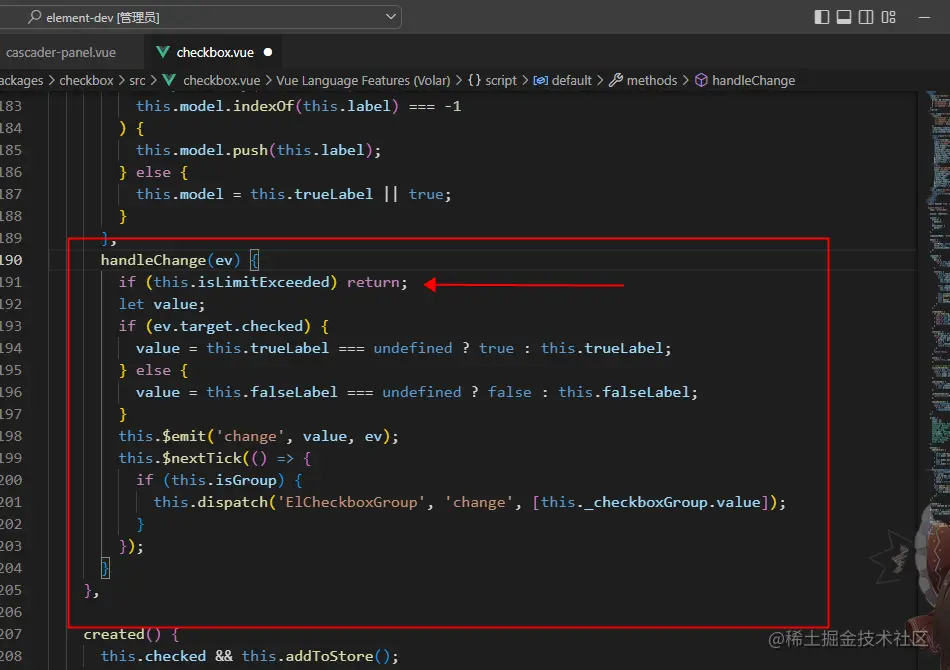
Task: Click line number 190 in gutter
Action: pos(11,260)
